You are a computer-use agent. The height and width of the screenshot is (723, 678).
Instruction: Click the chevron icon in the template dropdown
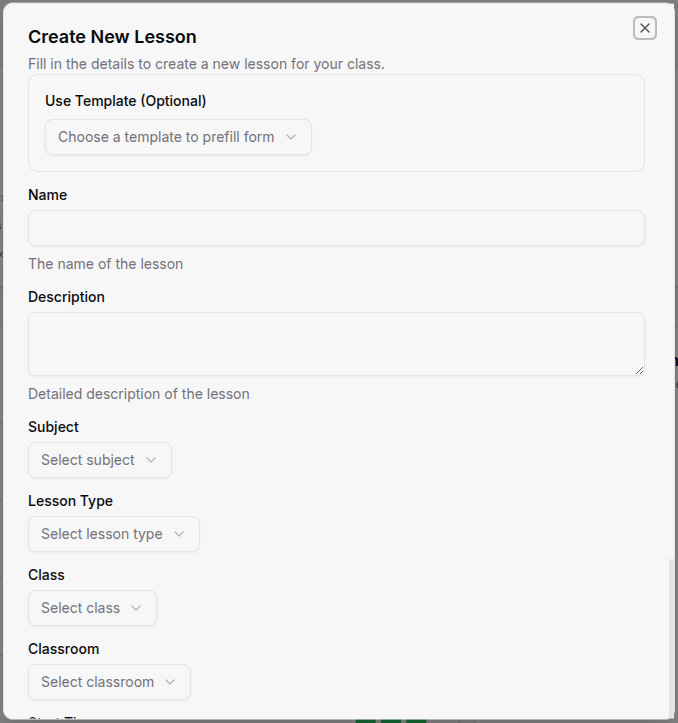291,137
